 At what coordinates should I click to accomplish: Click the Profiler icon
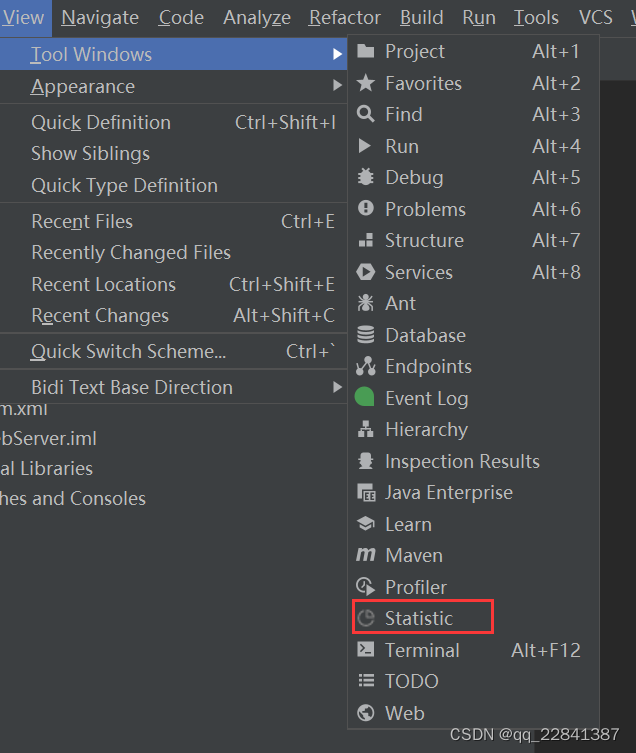[x=366, y=586]
